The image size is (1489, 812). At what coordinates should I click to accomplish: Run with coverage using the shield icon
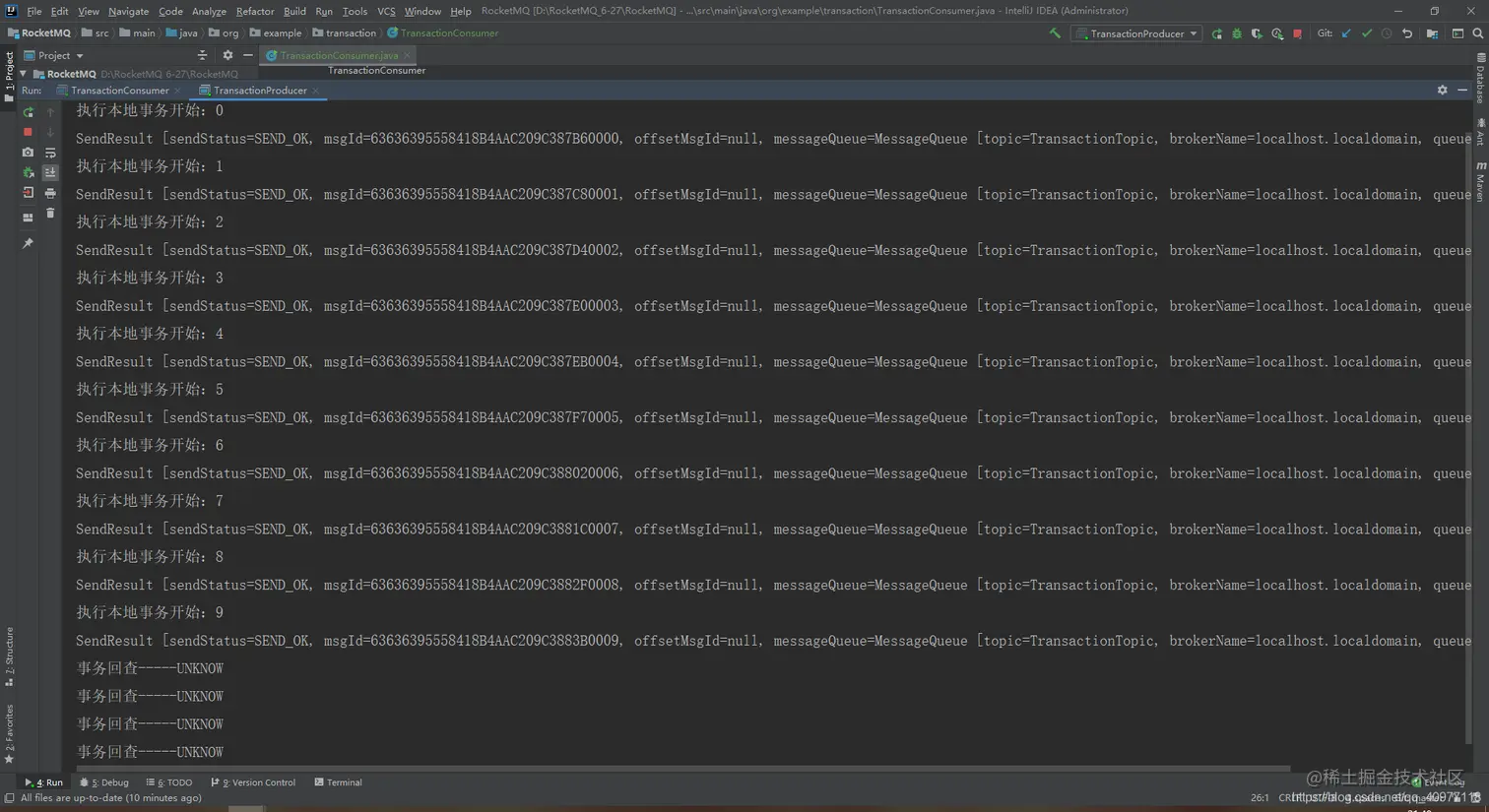point(1257,33)
